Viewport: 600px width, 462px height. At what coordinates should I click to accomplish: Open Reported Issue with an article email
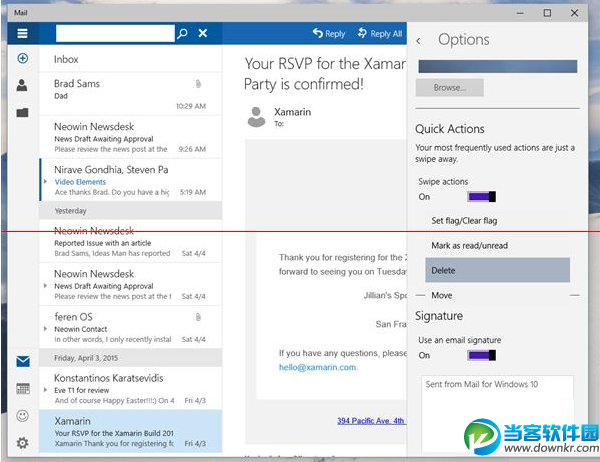point(130,241)
